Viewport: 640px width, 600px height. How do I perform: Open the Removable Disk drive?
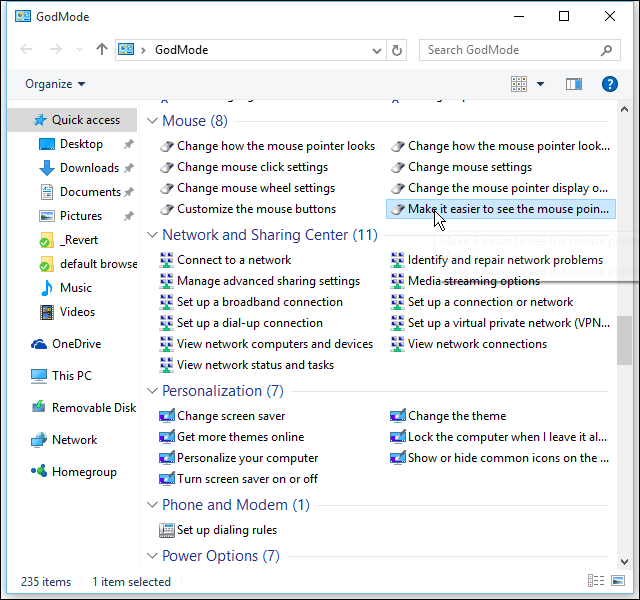point(93,408)
